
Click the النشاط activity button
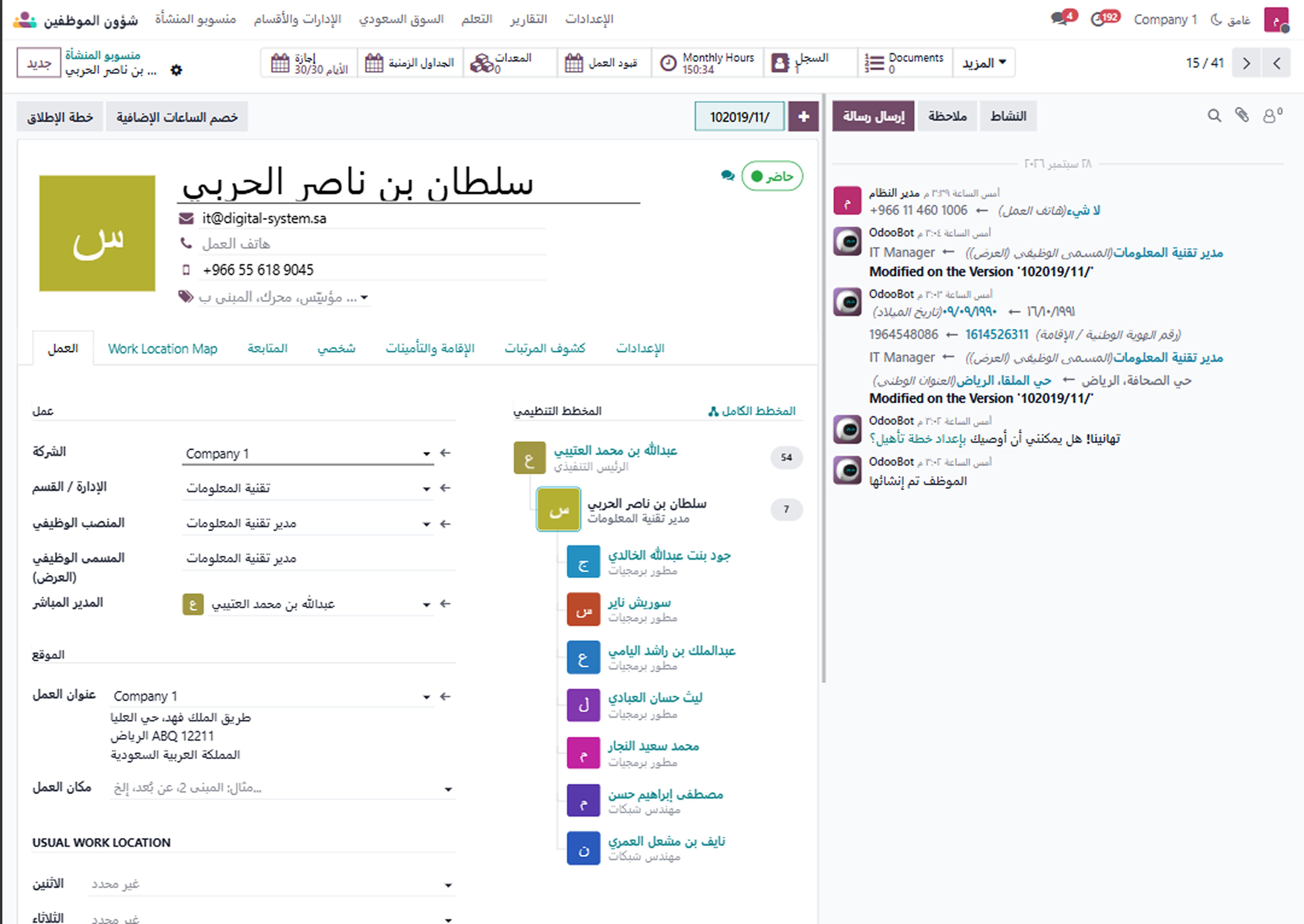[1008, 116]
